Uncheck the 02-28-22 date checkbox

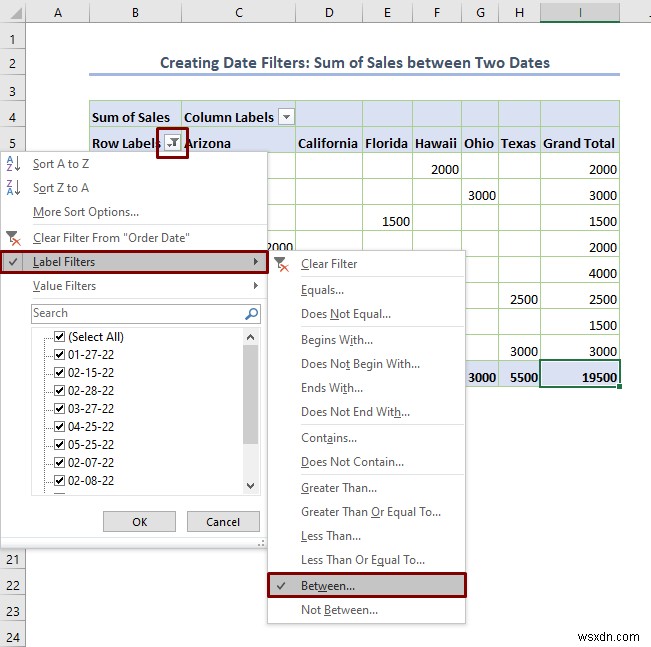(x=59, y=390)
